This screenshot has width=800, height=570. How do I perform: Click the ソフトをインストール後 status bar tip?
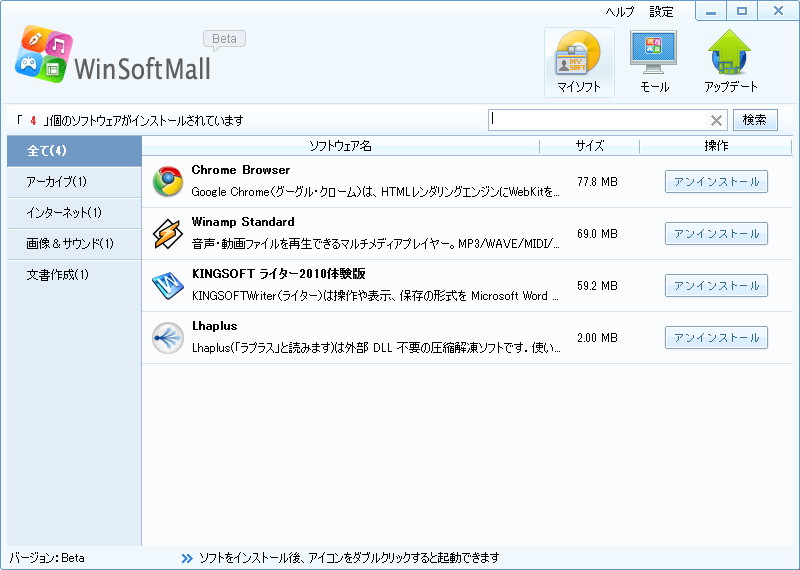tap(349, 558)
